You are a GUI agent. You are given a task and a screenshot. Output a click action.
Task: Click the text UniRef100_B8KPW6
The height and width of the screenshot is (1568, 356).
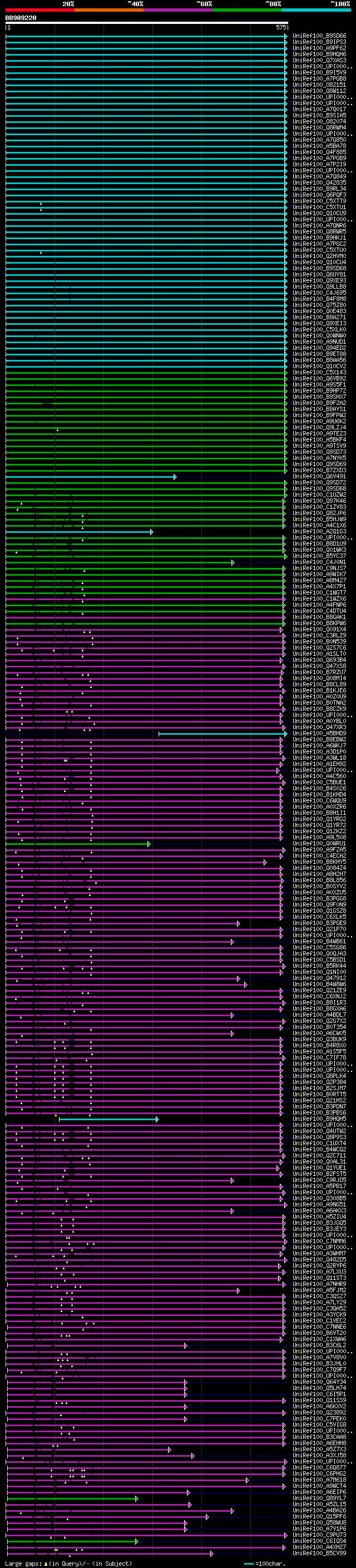coord(319,624)
